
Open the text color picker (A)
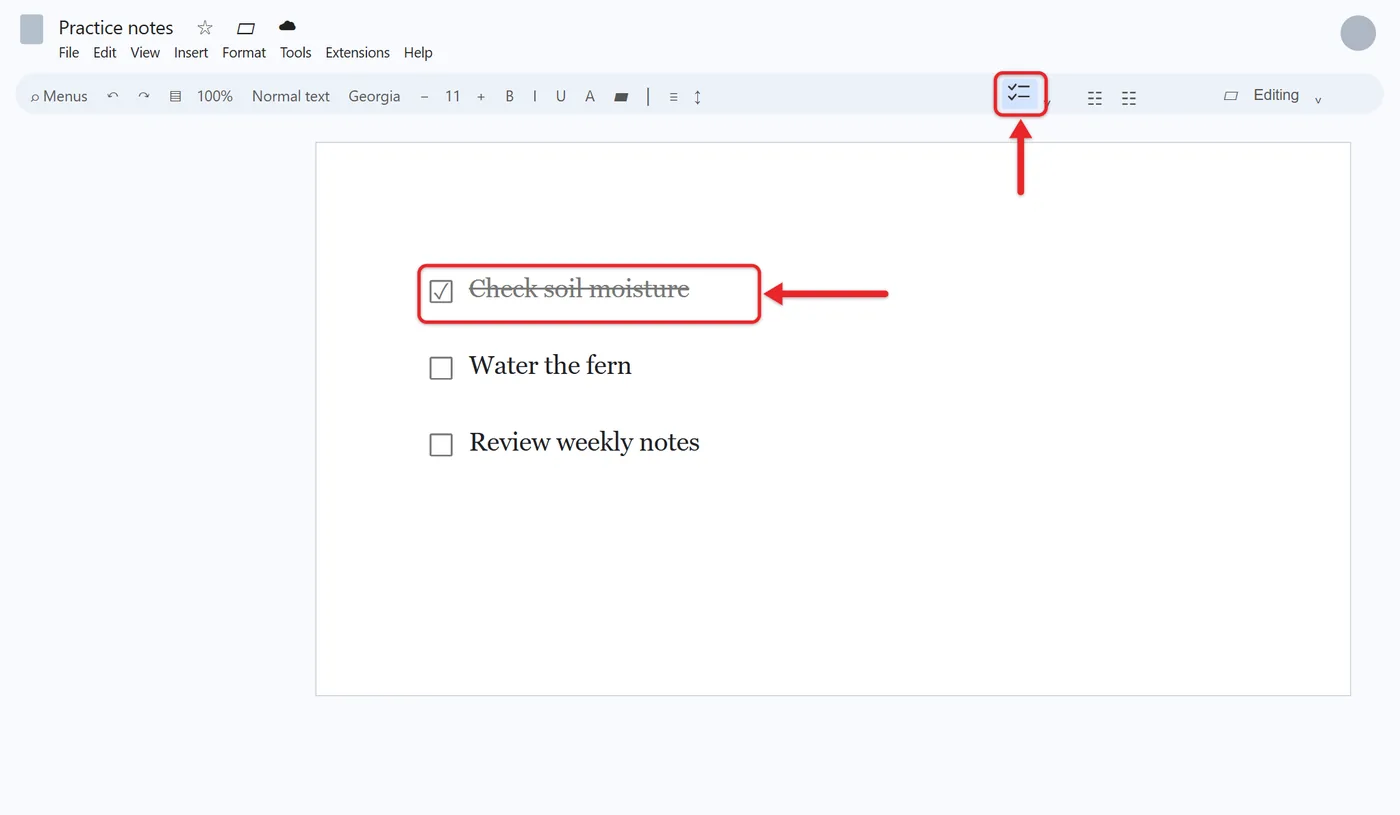click(x=590, y=96)
